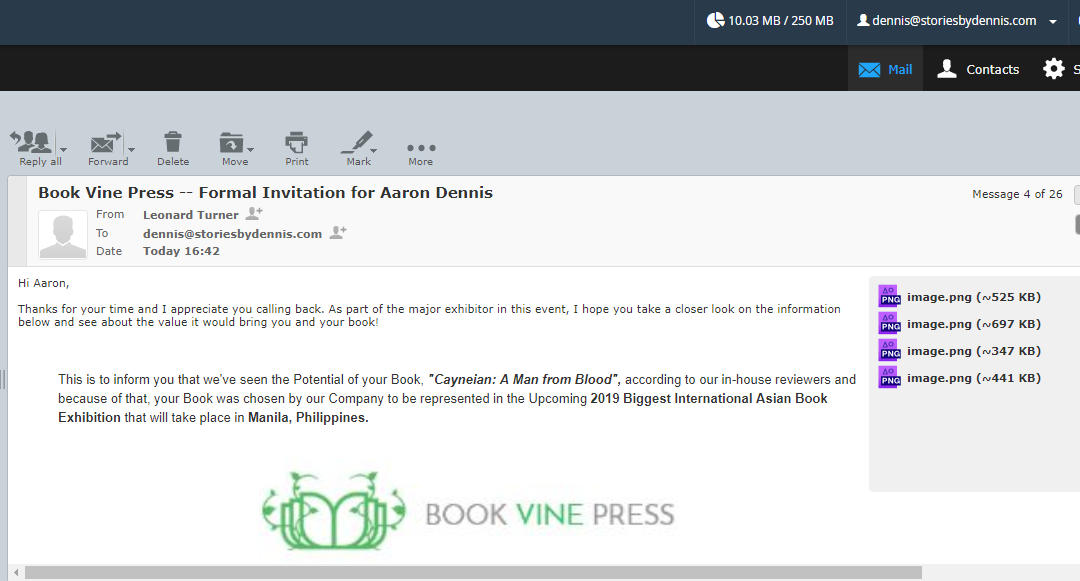Image resolution: width=1080 pixels, height=581 pixels.
Task: Expand the Forward options arrow
Action: click(132, 149)
